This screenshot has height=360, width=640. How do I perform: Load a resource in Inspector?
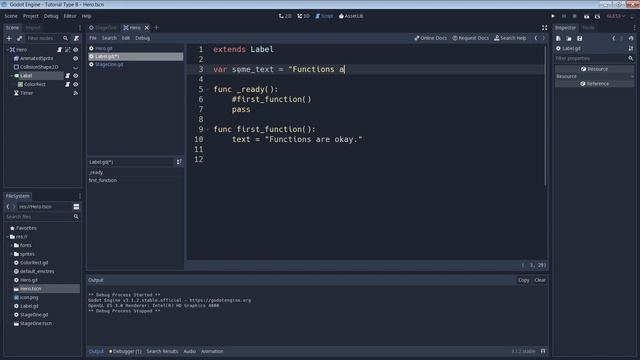tap(569, 38)
